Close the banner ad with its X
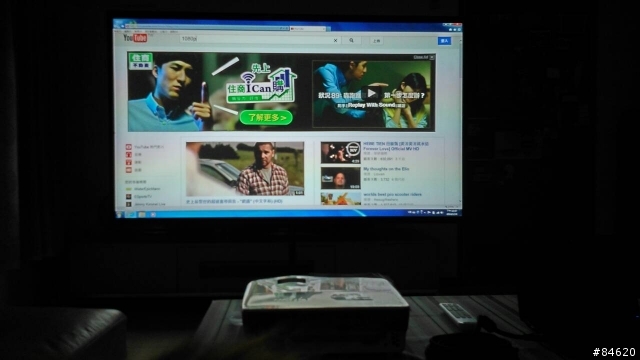This screenshot has height=360, width=640. pyautogui.click(x=432, y=57)
